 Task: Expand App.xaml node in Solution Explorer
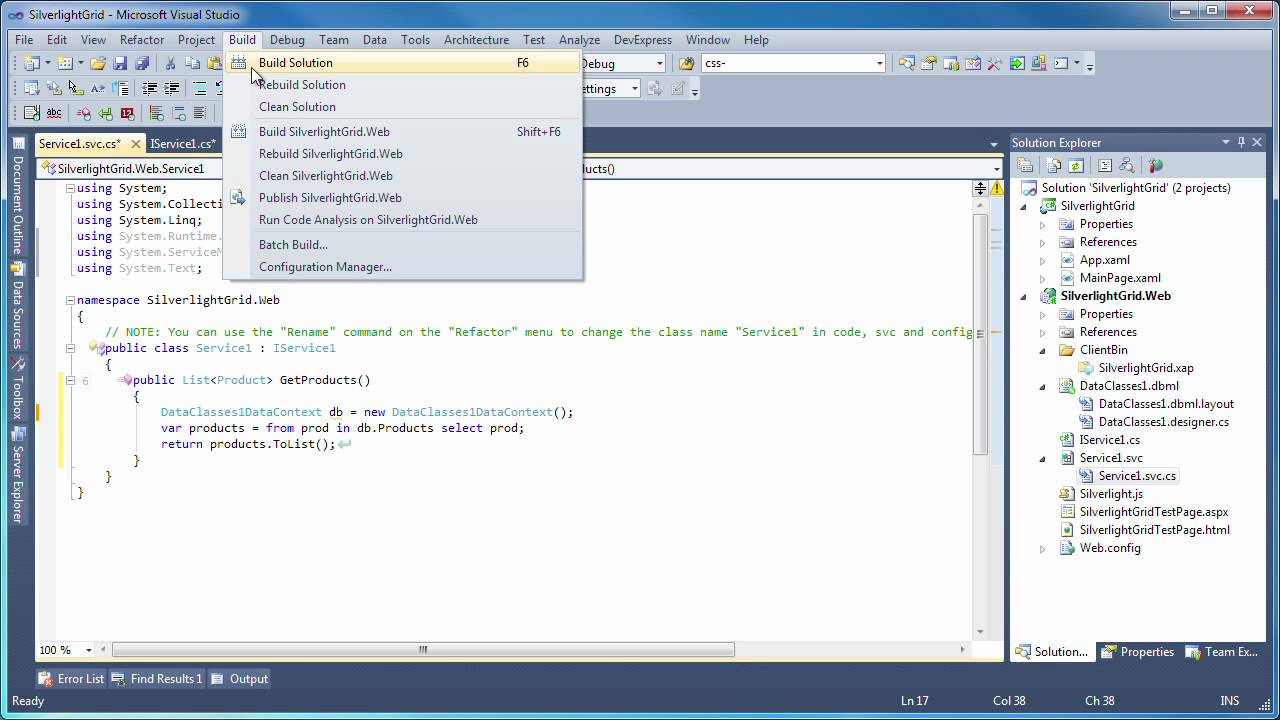(x=1042, y=261)
